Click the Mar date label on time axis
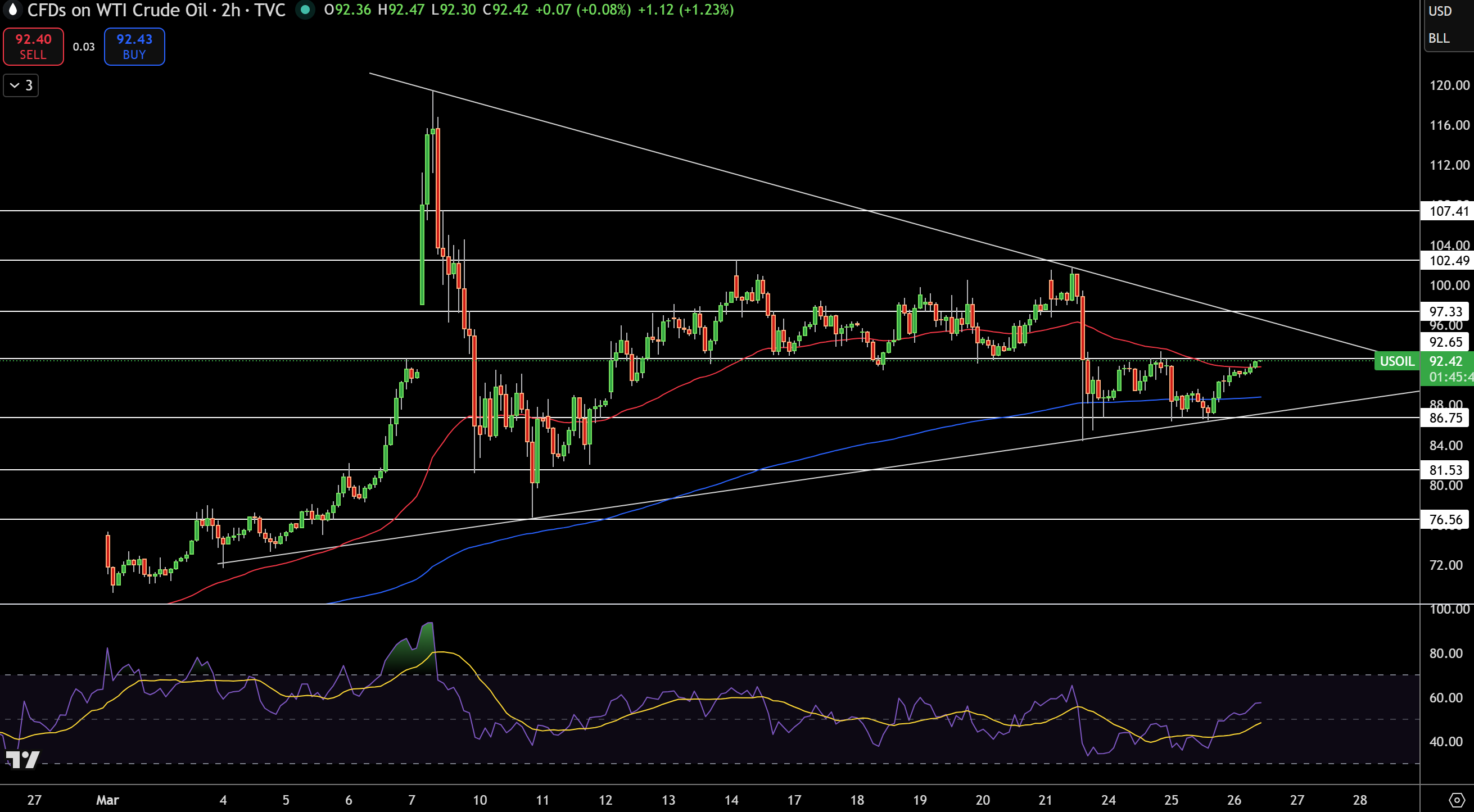 (x=107, y=800)
